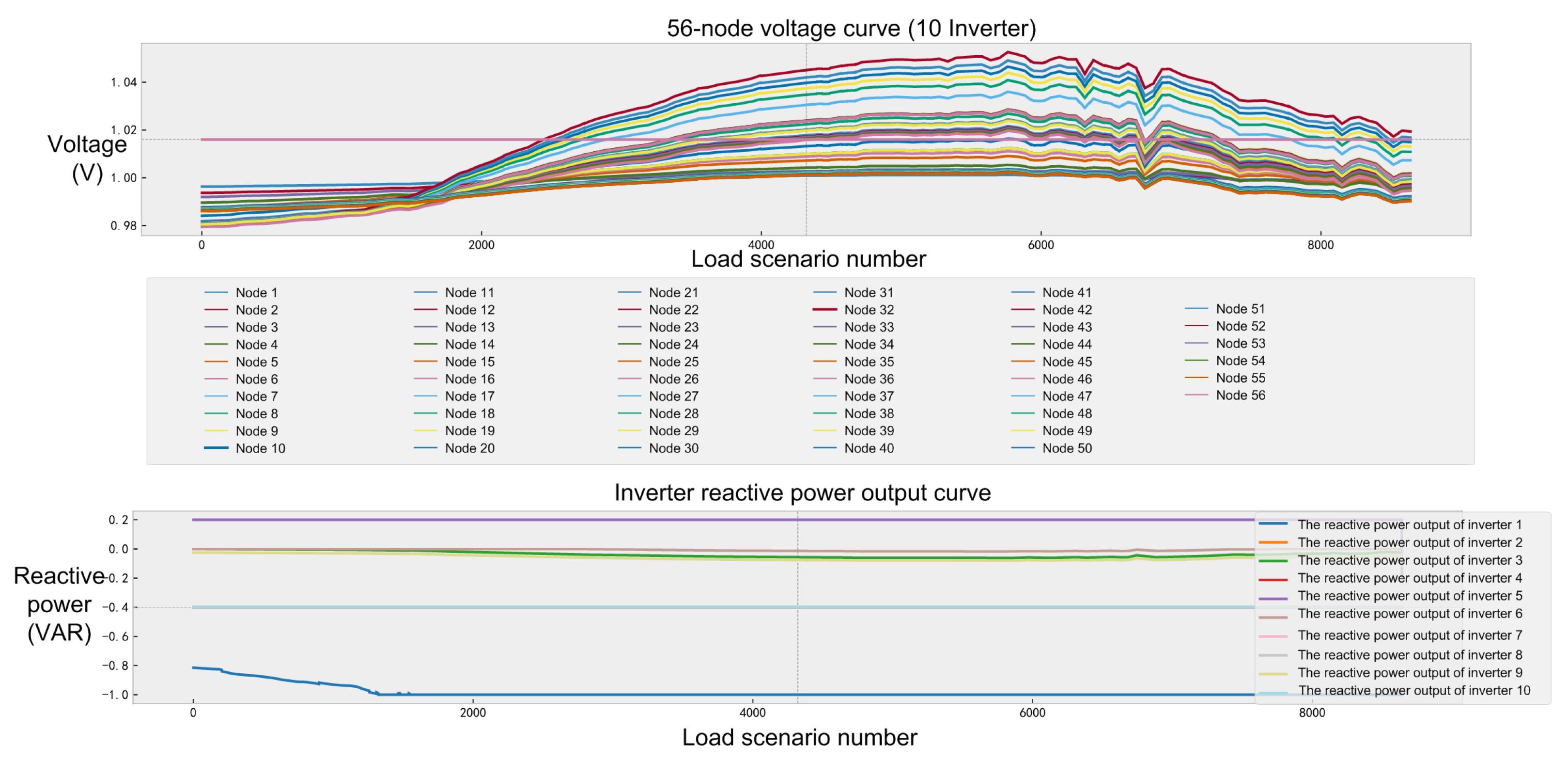Click the inverter 10 legend entry
Image resolution: width=1568 pixels, height=761 pixels.
click(1413, 690)
